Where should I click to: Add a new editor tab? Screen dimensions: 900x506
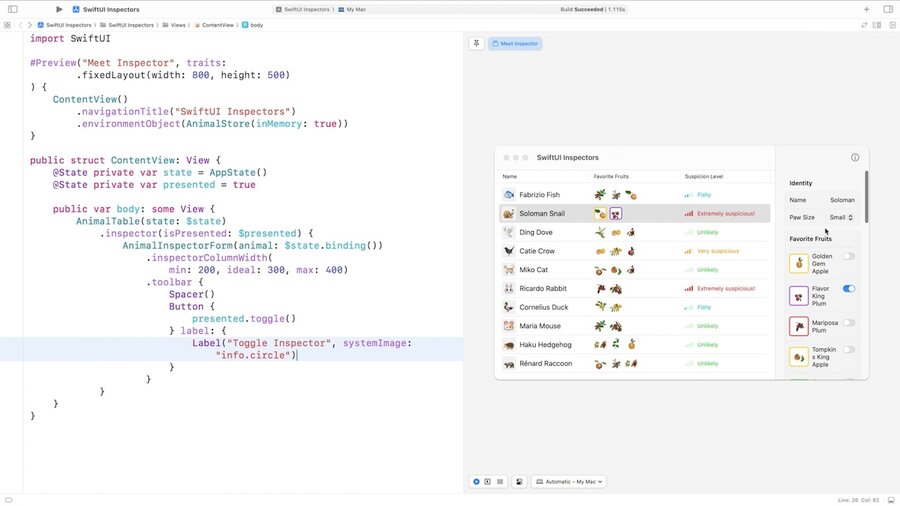coord(867,9)
